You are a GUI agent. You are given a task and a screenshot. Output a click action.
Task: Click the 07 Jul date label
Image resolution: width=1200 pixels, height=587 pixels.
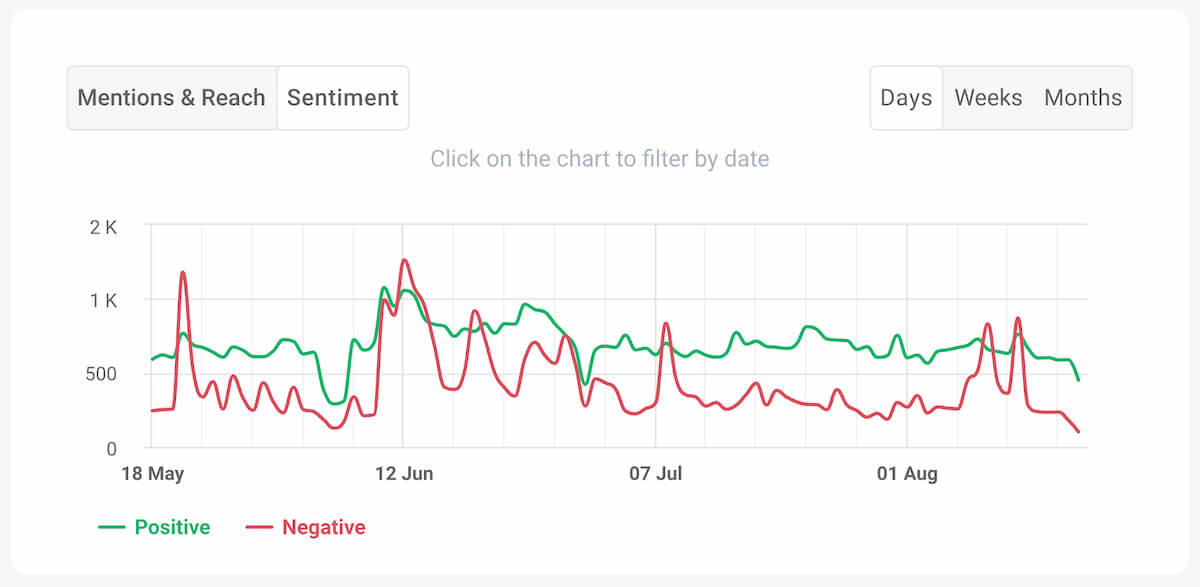click(x=656, y=474)
